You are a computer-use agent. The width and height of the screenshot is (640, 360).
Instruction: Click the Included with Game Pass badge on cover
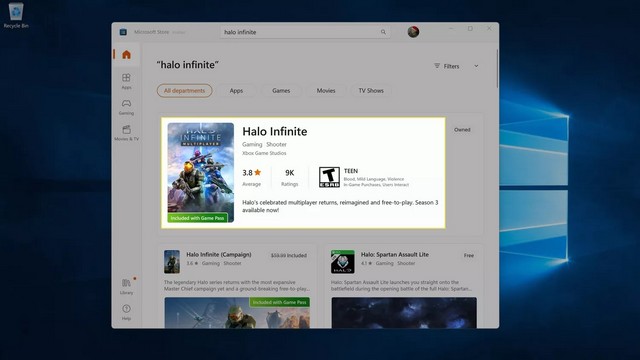click(x=198, y=218)
